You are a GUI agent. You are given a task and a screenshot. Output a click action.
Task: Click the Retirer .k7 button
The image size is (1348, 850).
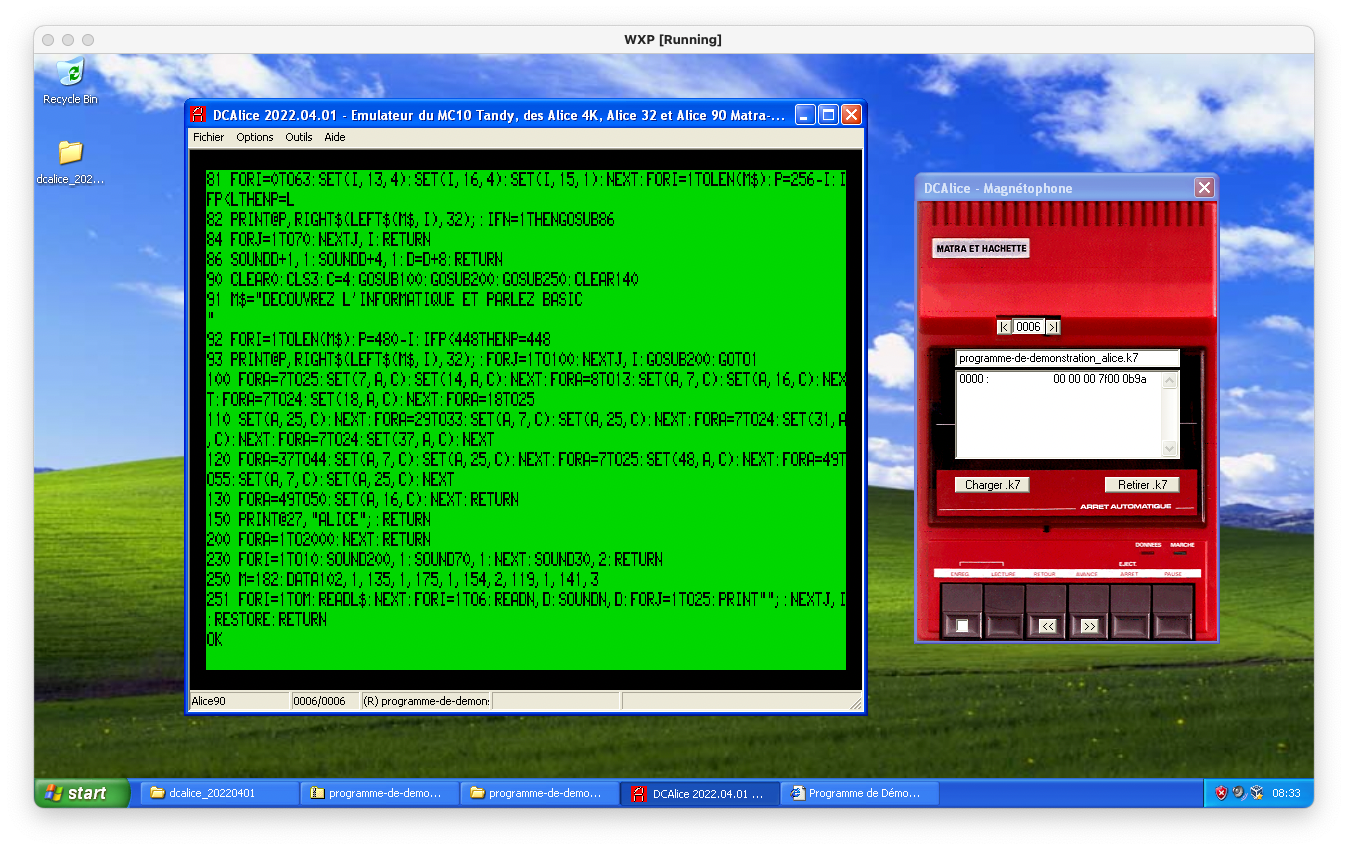pyautogui.click(x=1142, y=485)
